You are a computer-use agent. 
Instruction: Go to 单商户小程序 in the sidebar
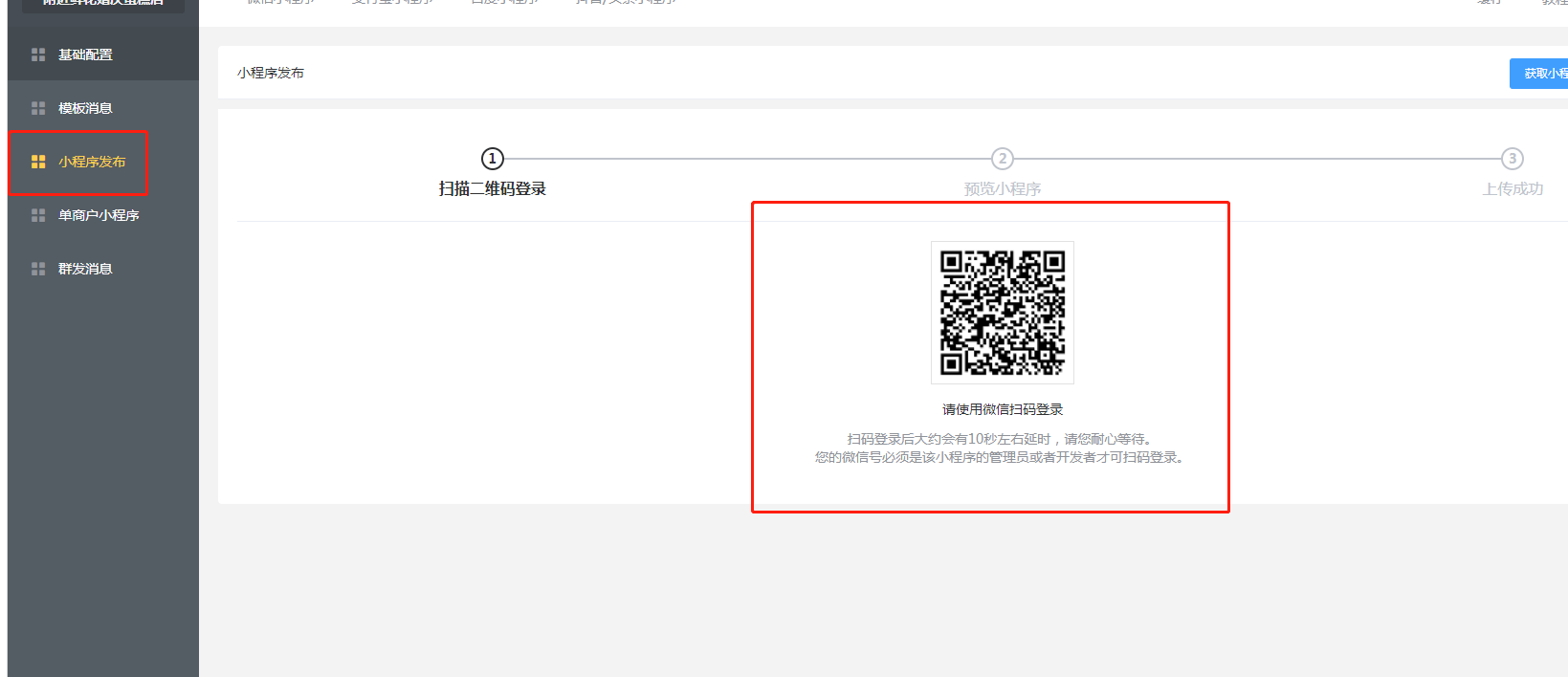(x=103, y=215)
